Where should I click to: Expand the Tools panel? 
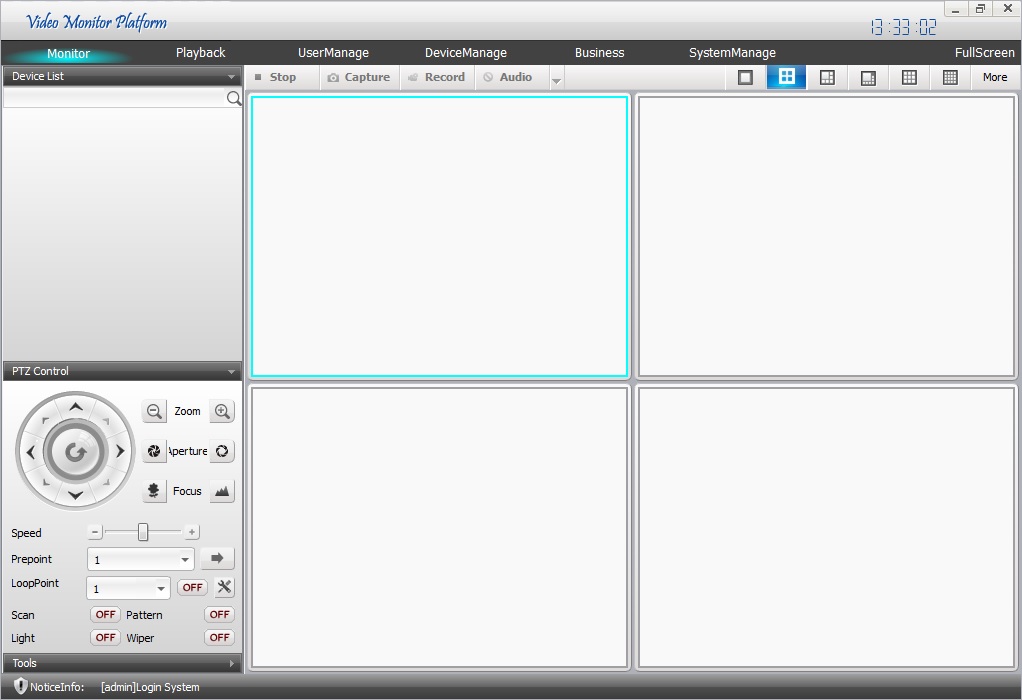(x=122, y=663)
